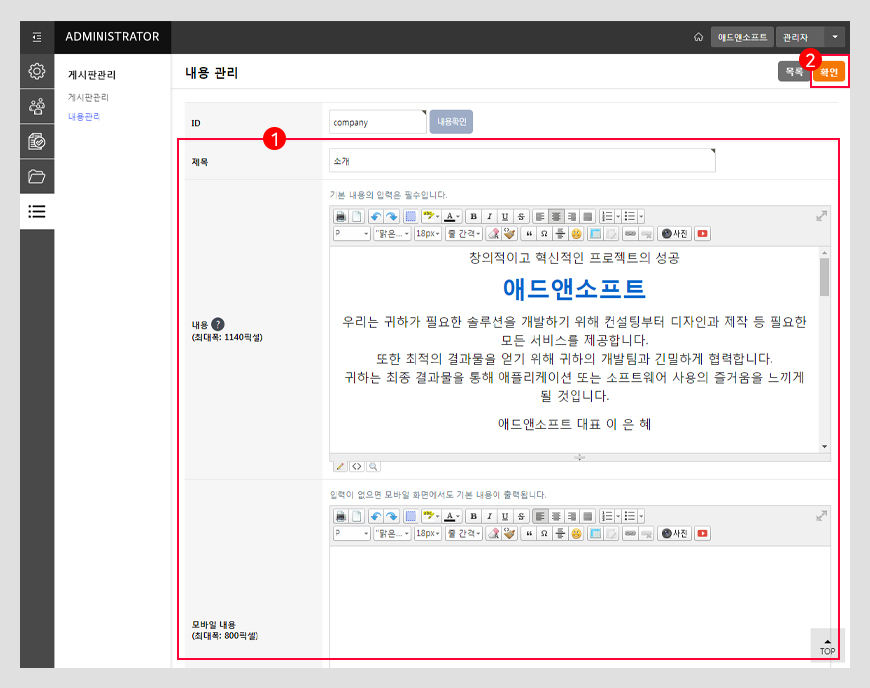The image size is (870, 688).
Task: Apply italic in the 내용 editor
Action: (489, 216)
